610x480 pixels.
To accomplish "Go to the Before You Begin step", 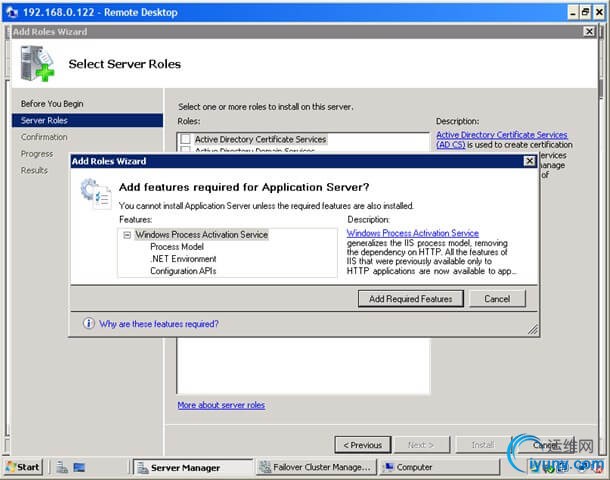I will [x=52, y=103].
